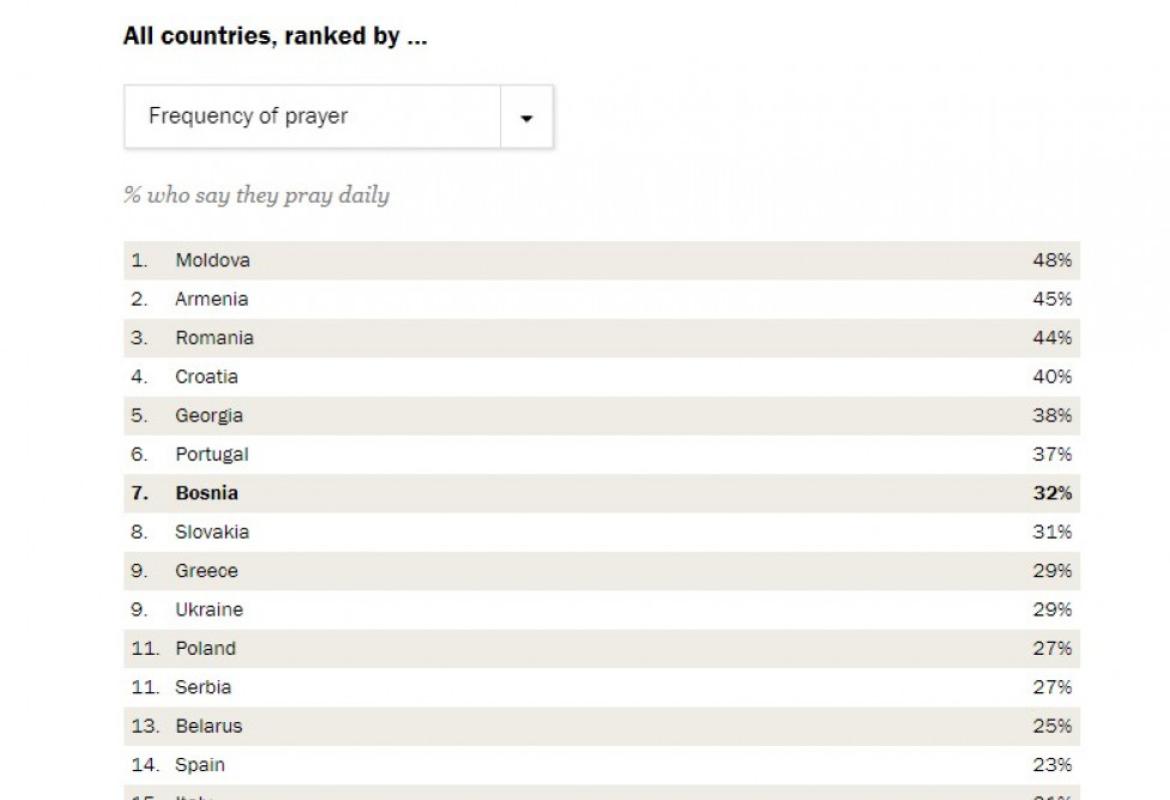Click the "All countries, ranked by" heading
This screenshot has width=1170, height=800.
pyautogui.click(x=275, y=37)
